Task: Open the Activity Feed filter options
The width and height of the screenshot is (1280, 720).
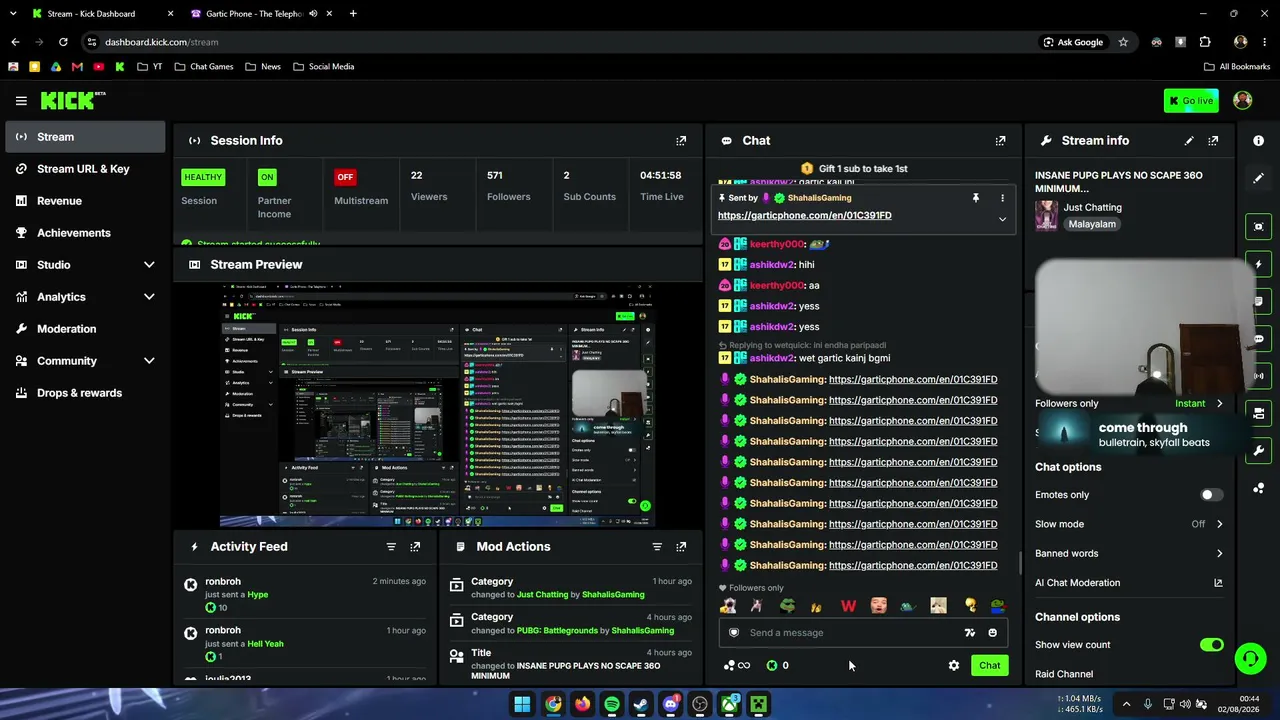Action: [391, 547]
